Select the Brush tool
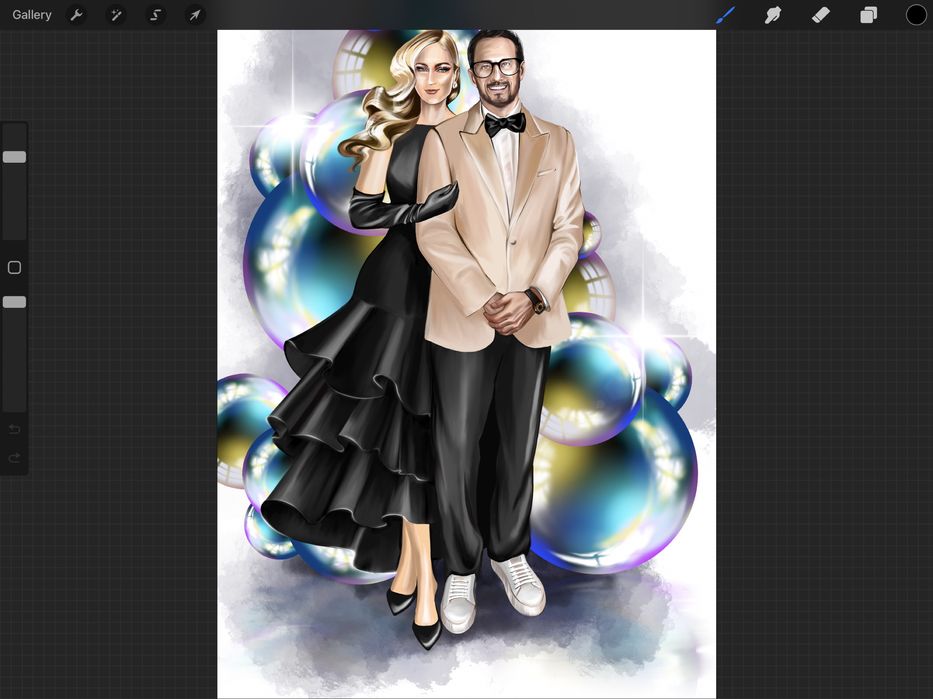Viewport: 933px width, 699px height. pyautogui.click(x=725, y=15)
